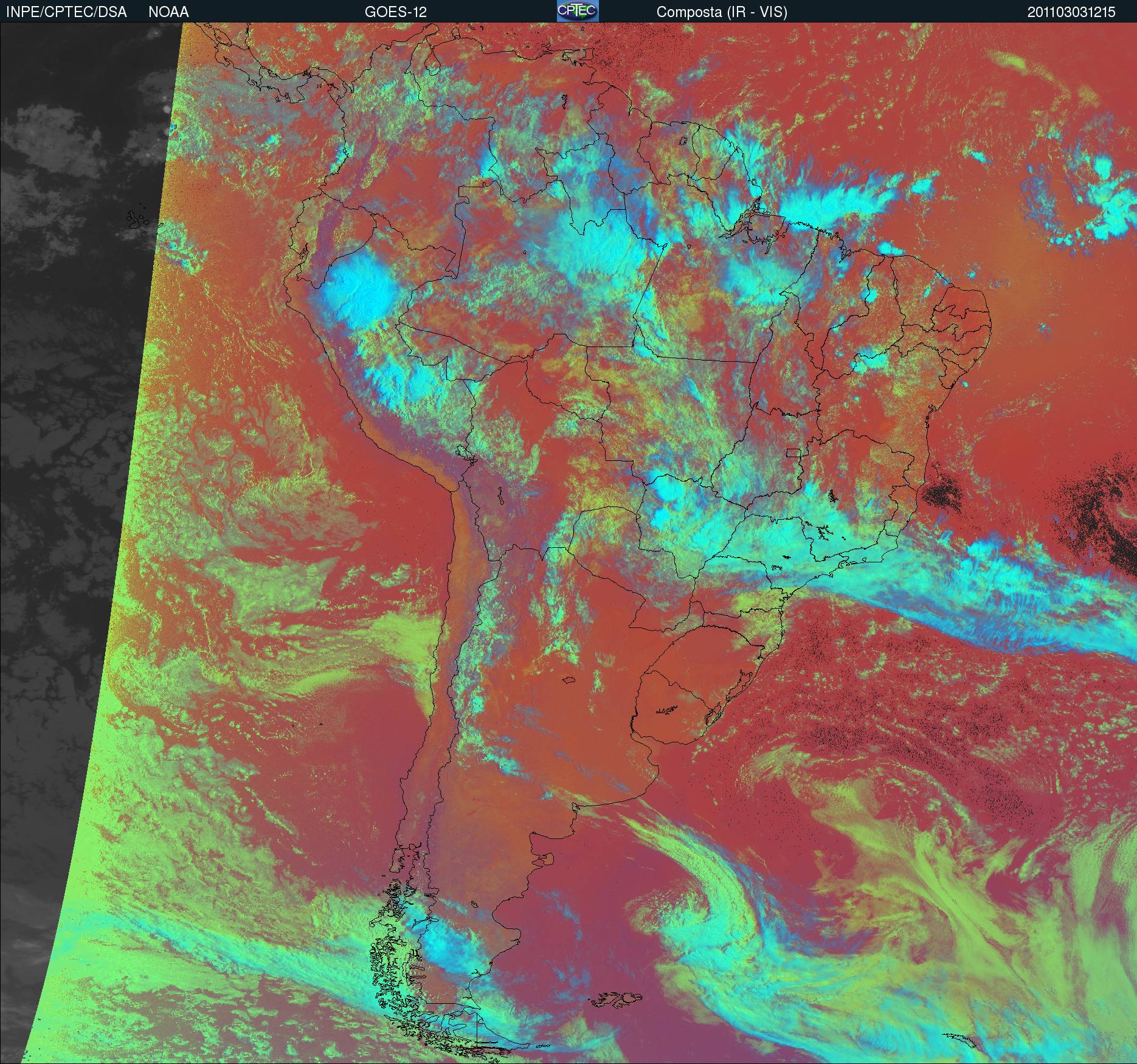Viewport: 1137px width, 1064px height.
Task: Click the INPE/CPTEC/DSA label
Action: [66, 12]
